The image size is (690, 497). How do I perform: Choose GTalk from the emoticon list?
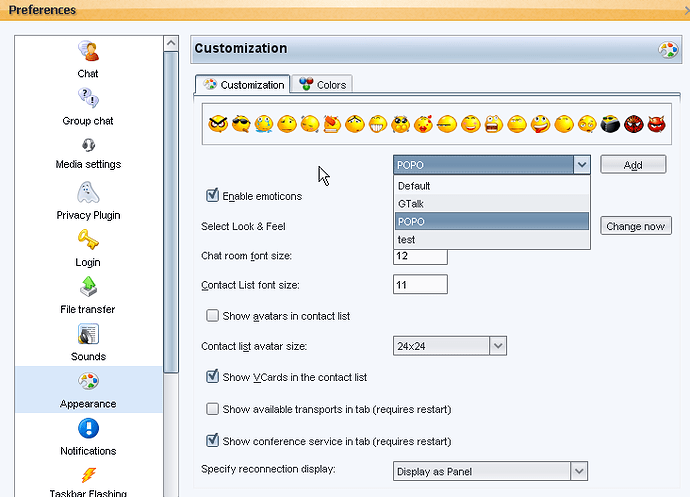point(492,204)
